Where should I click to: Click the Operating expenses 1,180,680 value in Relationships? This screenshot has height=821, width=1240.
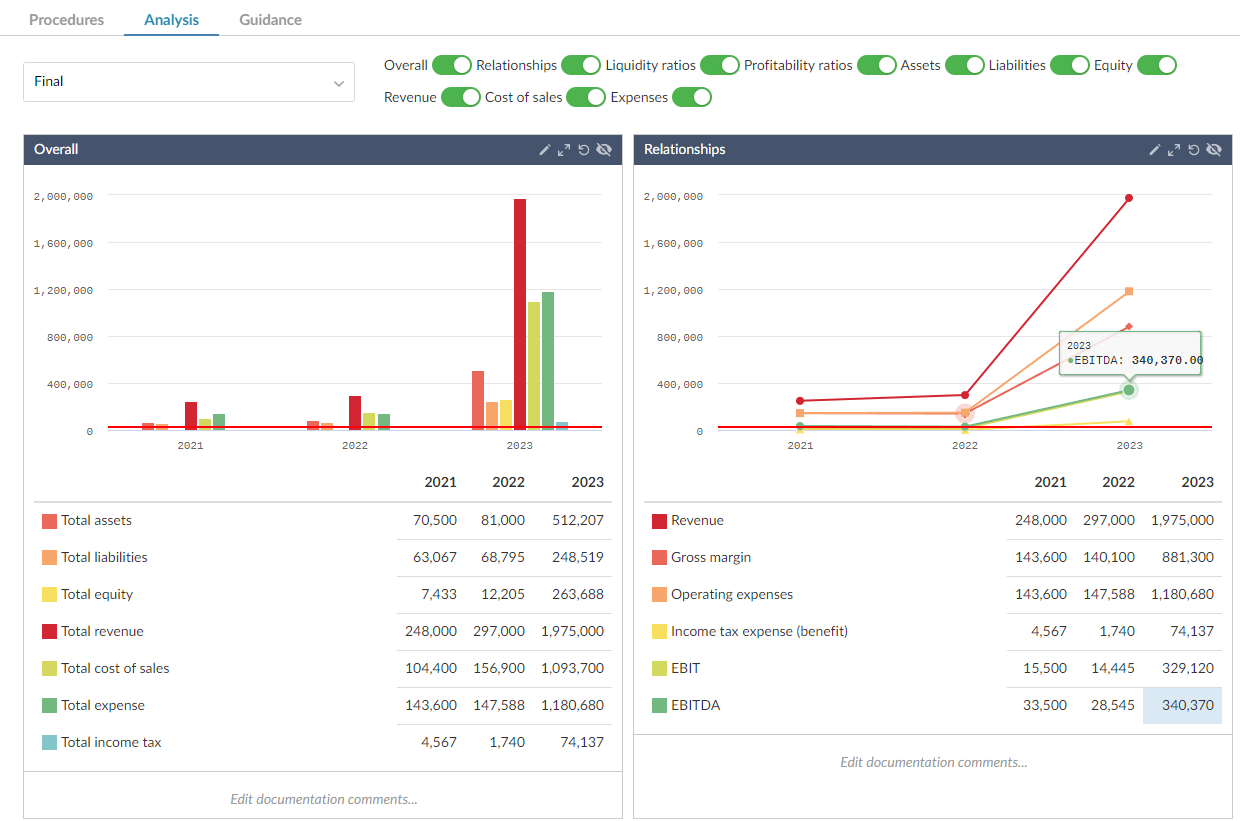(x=1182, y=595)
